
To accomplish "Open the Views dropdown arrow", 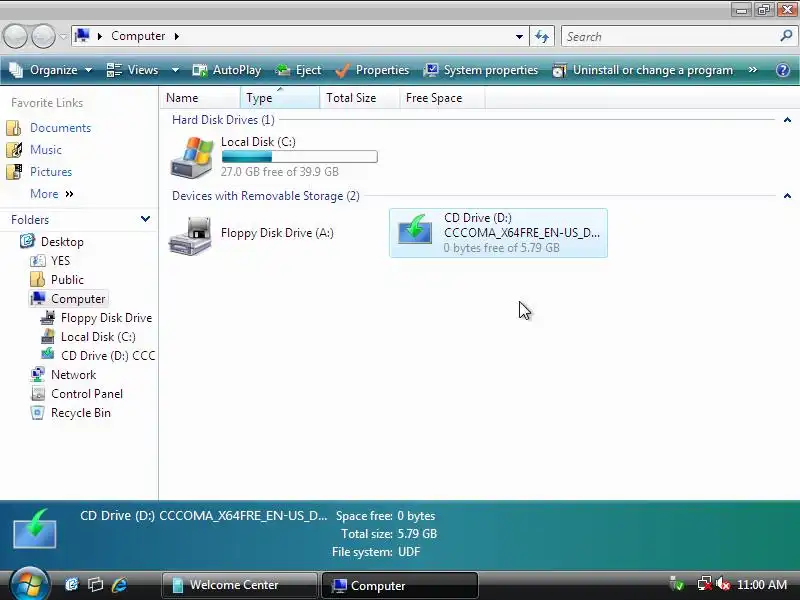I will (x=175, y=70).
